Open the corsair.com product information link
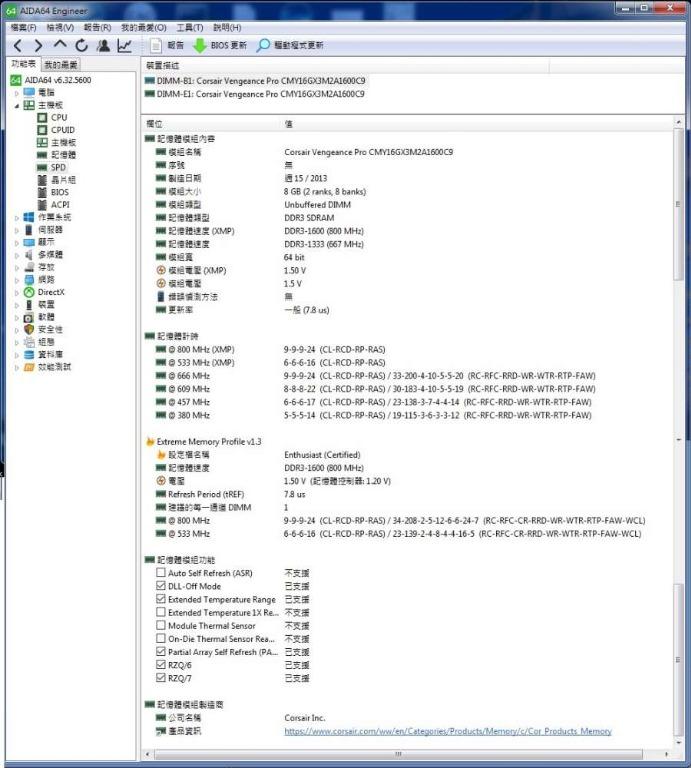Viewport: 691px width, 768px height. [448, 731]
